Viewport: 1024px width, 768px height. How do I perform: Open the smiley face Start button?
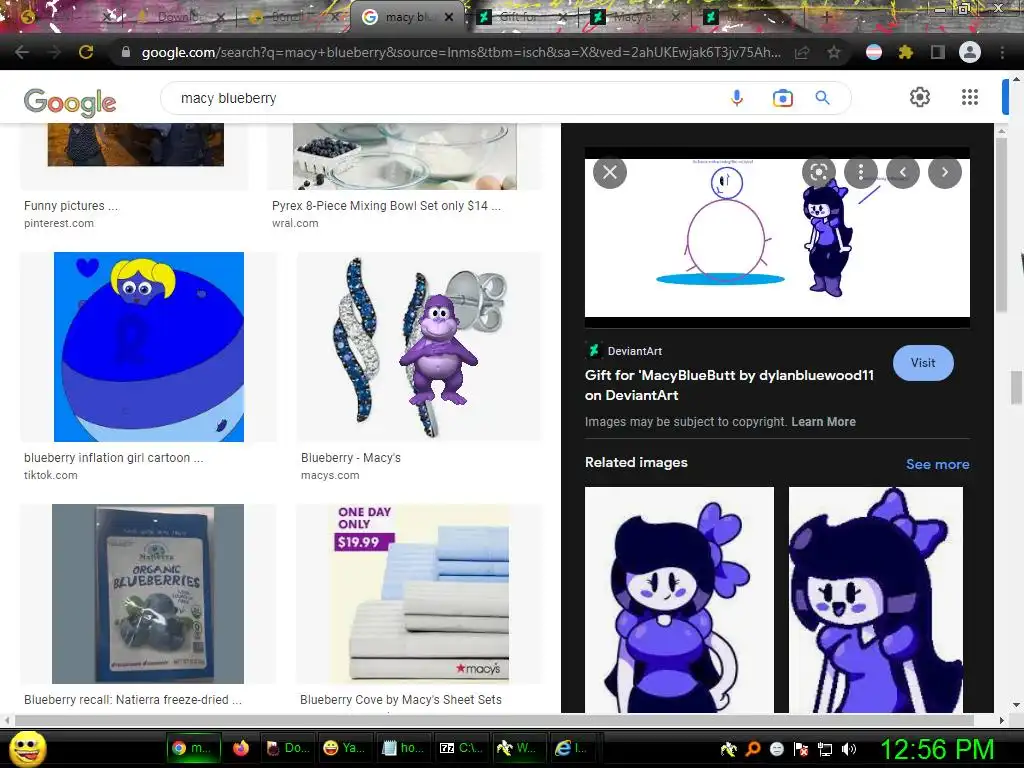pos(27,748)
